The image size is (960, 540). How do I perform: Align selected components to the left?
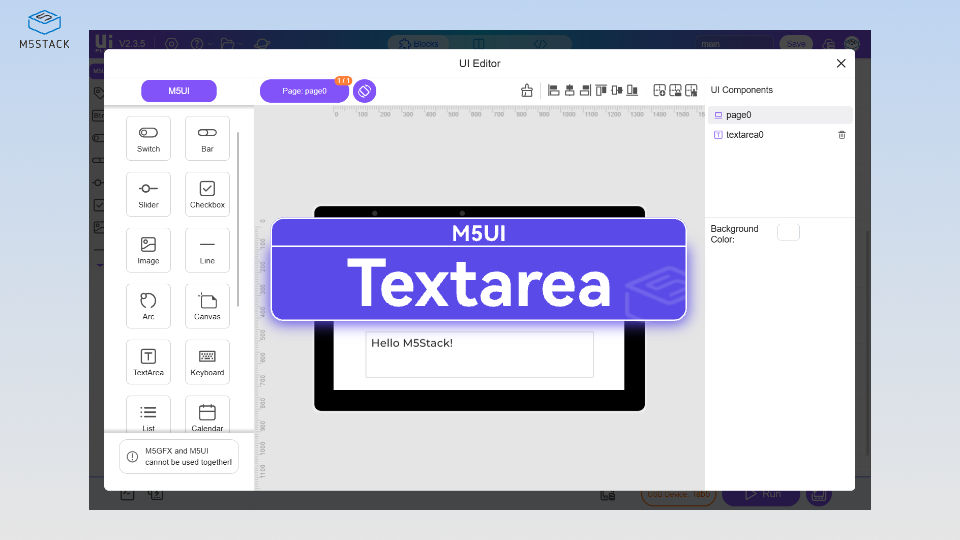click(x=553, y=91)
